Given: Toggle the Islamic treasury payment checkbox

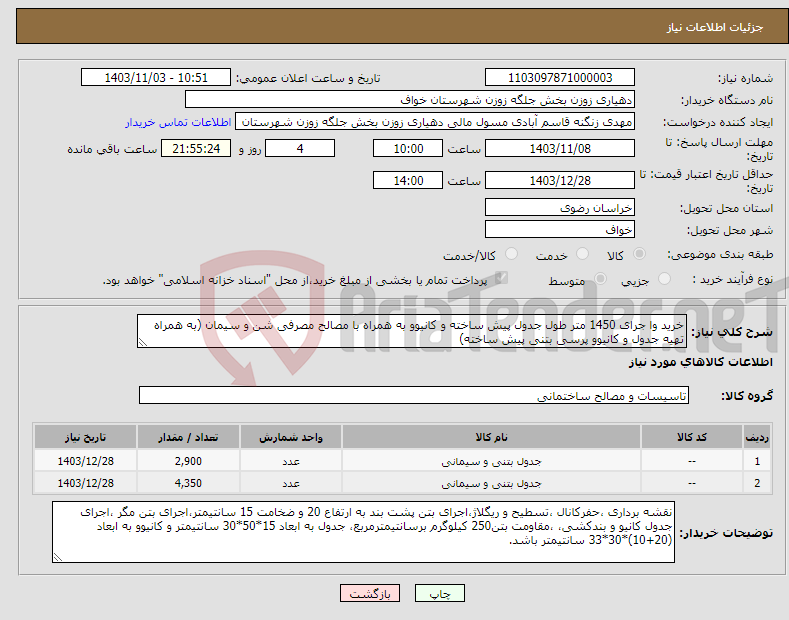Looking at the screenshot, I should 501,278.
